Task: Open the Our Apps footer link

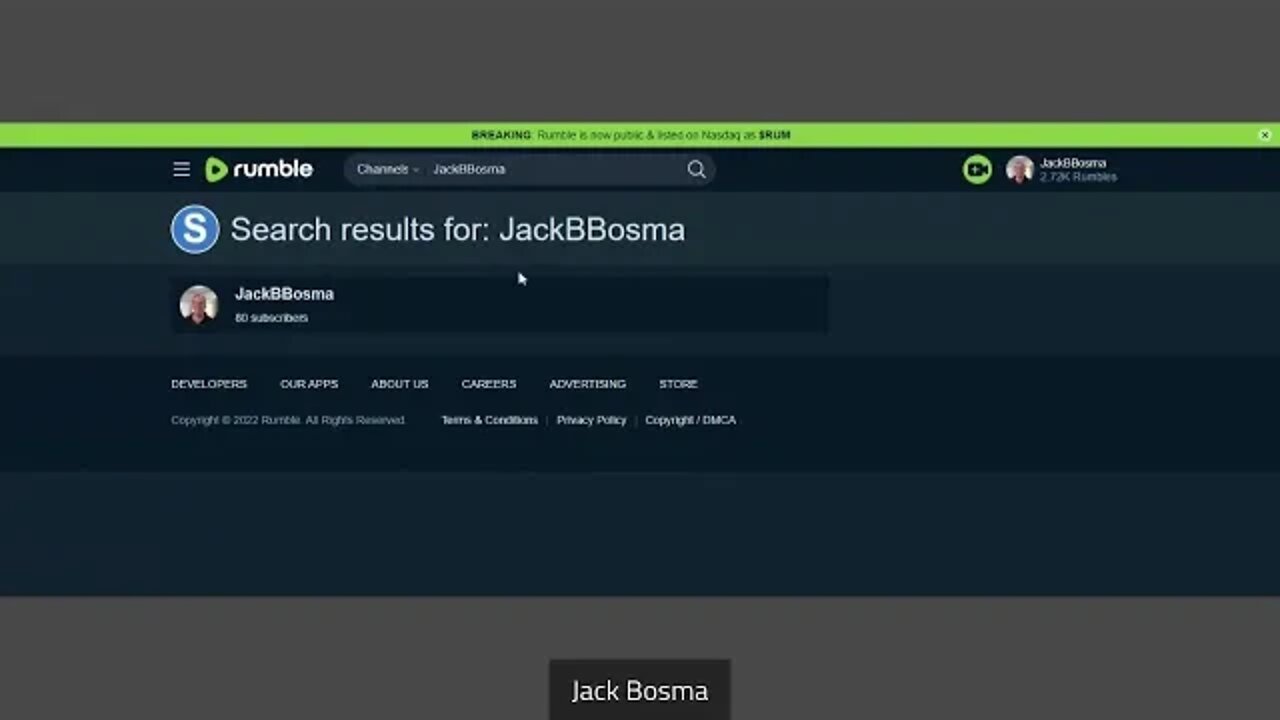Action: [x=309, y=384]
